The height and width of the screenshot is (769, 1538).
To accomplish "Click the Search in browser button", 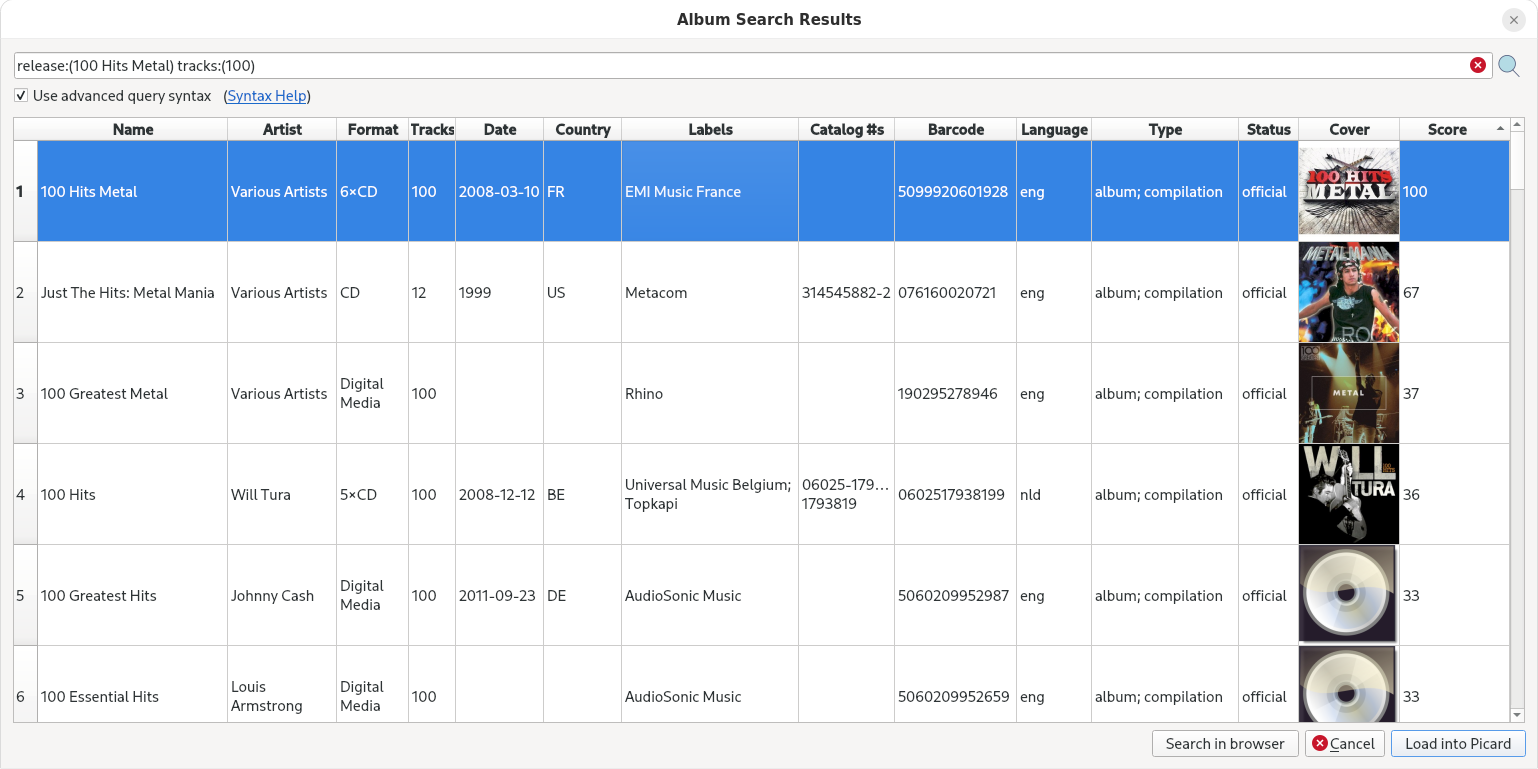I will click(1225, 743).
